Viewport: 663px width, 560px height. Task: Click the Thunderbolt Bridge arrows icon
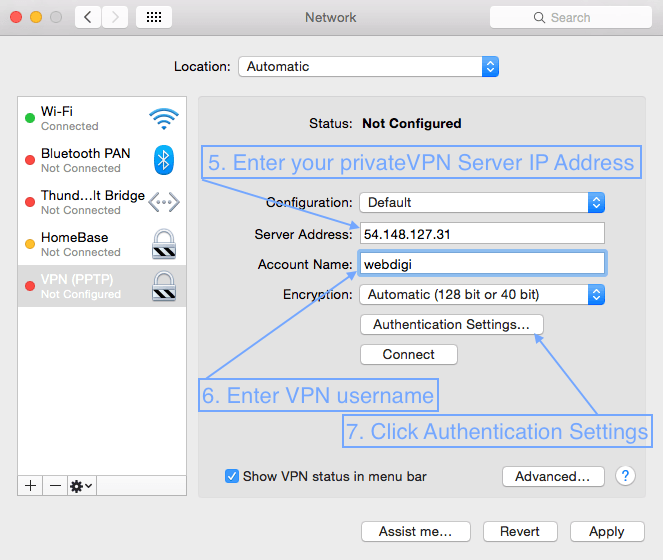(164, 202)
